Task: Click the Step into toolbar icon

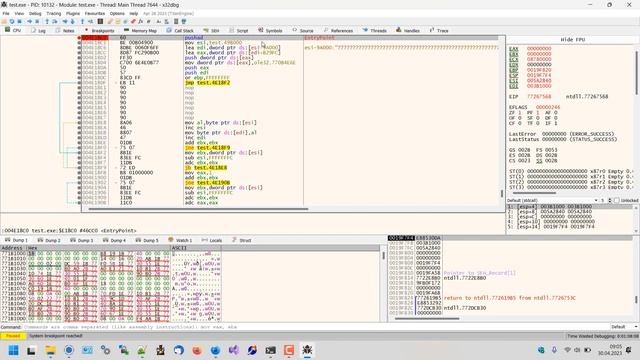Action: point(47,21)
